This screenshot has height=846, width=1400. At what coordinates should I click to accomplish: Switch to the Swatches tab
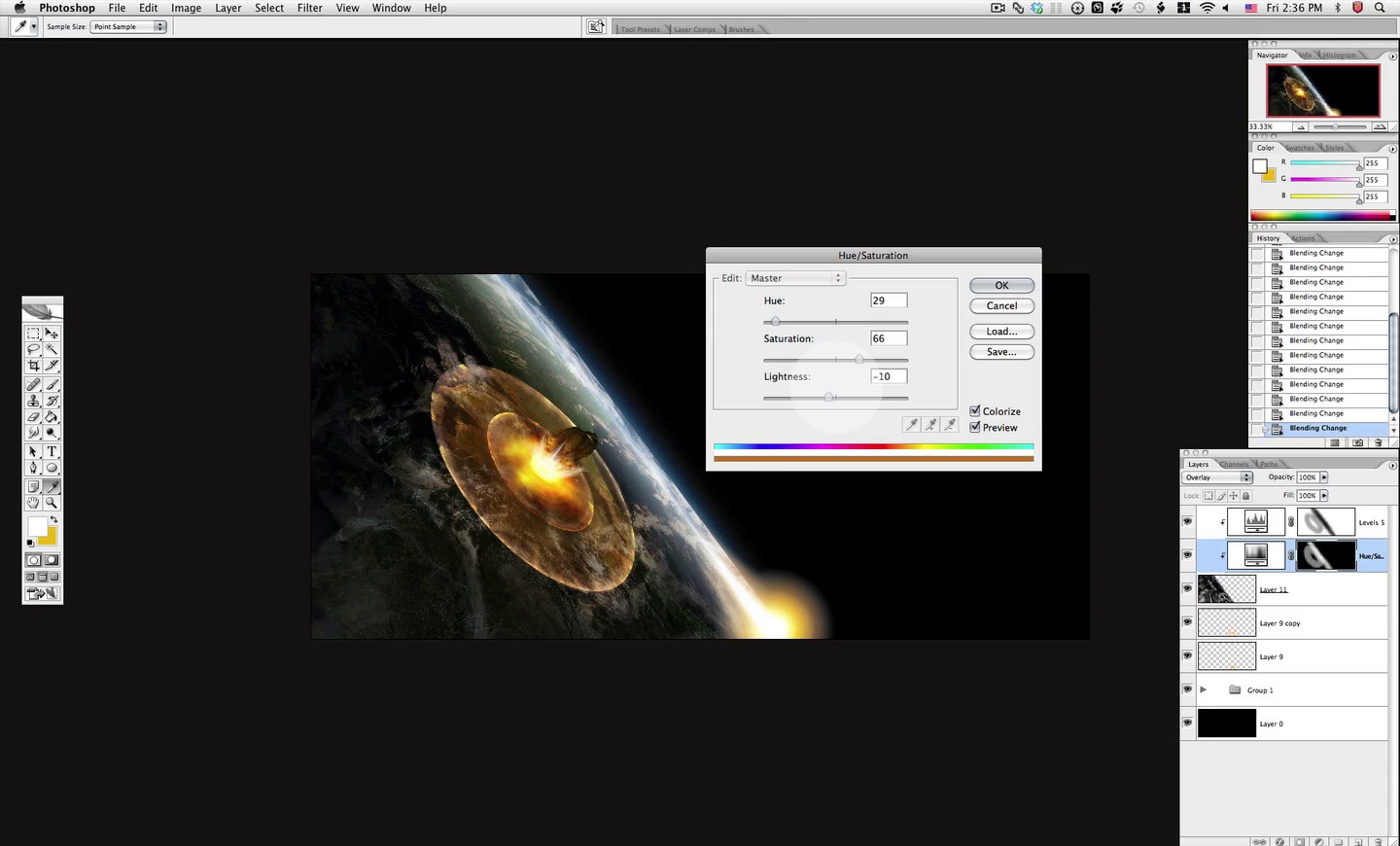point(1300,148)
